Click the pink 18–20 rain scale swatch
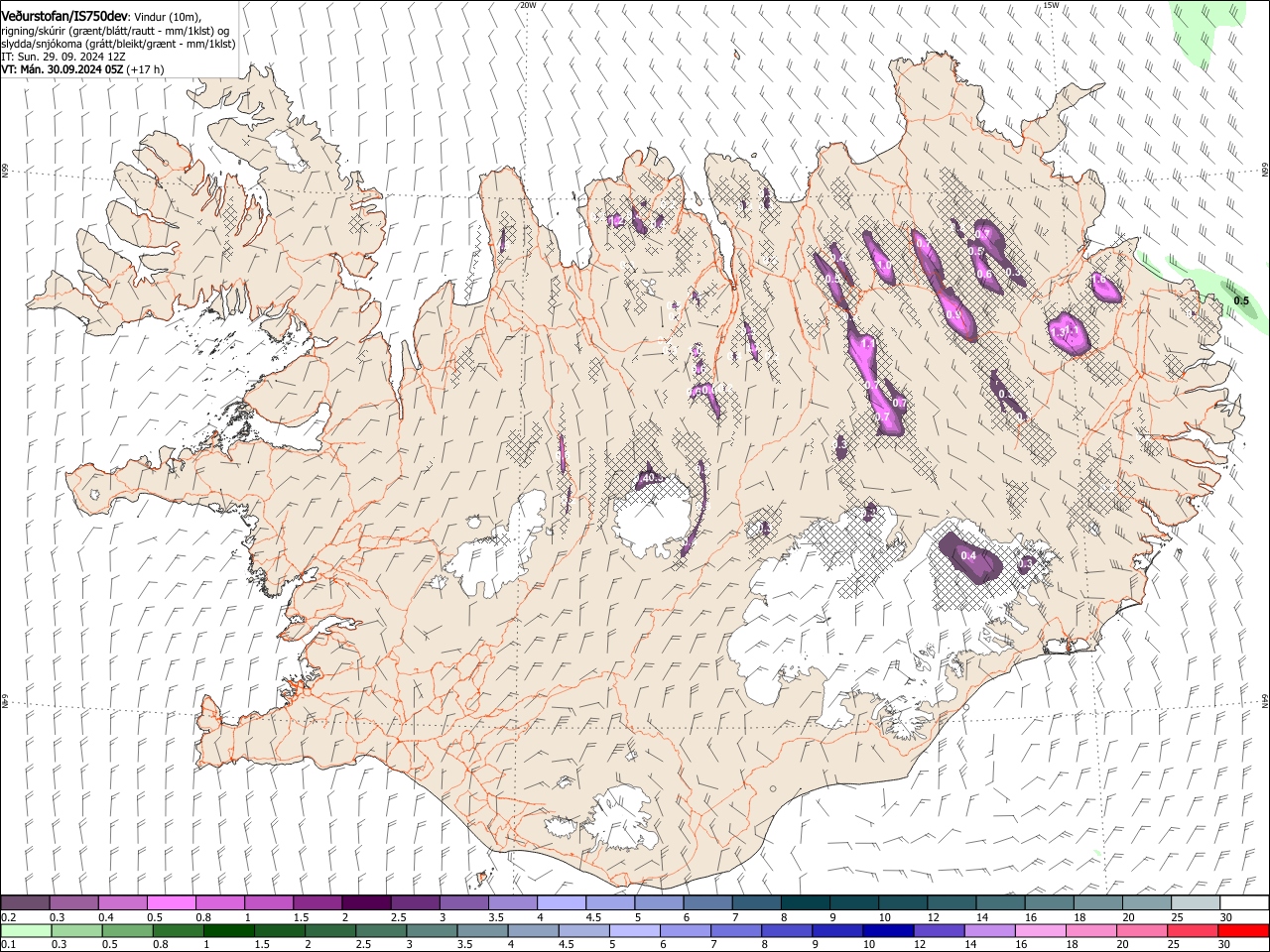Image resolution: width=1270 pixels, height=952 pixels. [1089, 930]
